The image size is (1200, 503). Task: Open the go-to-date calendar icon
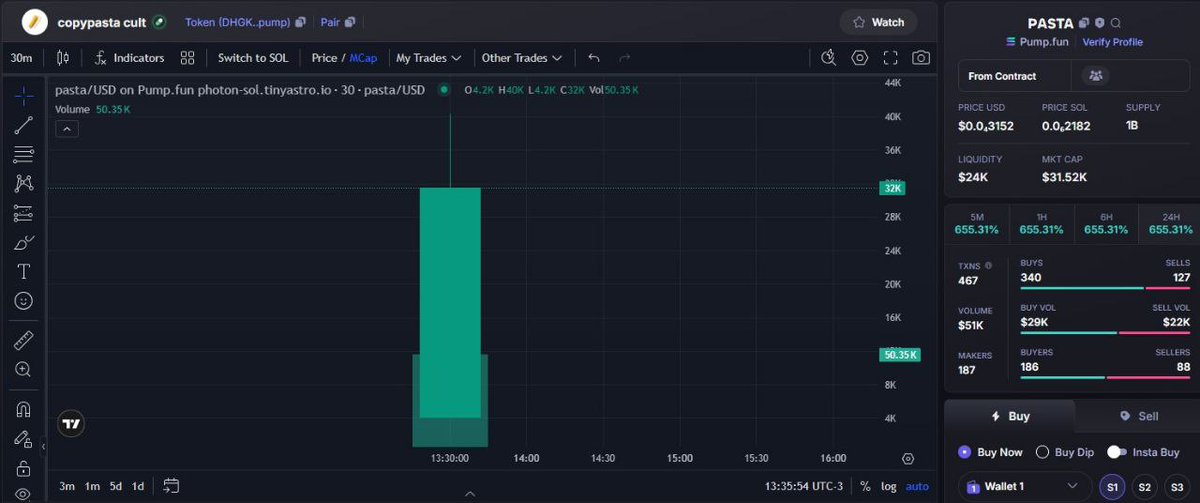pos(171,486)
